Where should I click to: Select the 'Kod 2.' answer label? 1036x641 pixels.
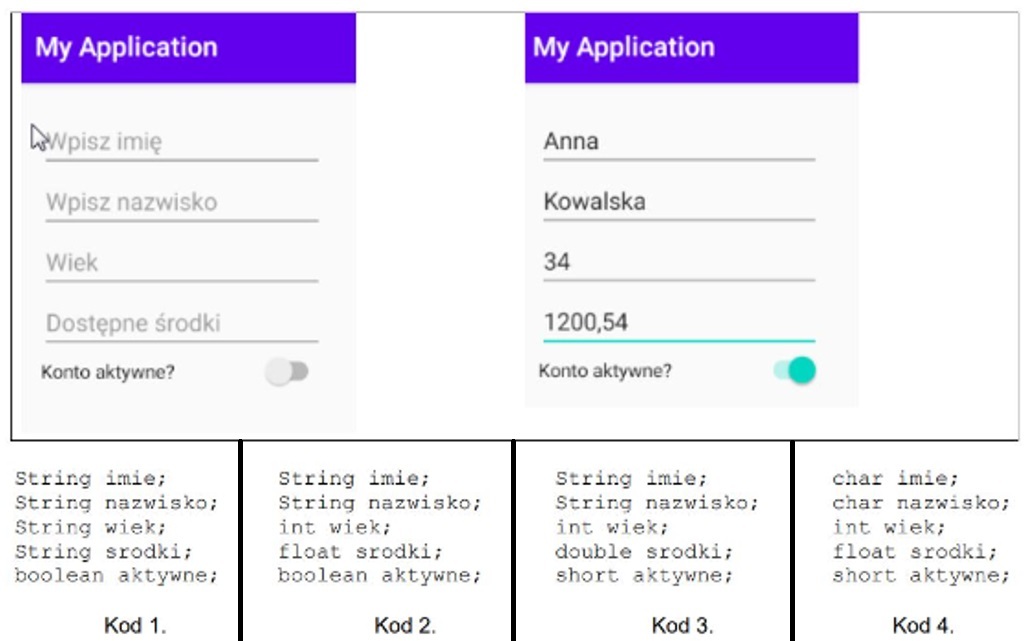[405, 624]
